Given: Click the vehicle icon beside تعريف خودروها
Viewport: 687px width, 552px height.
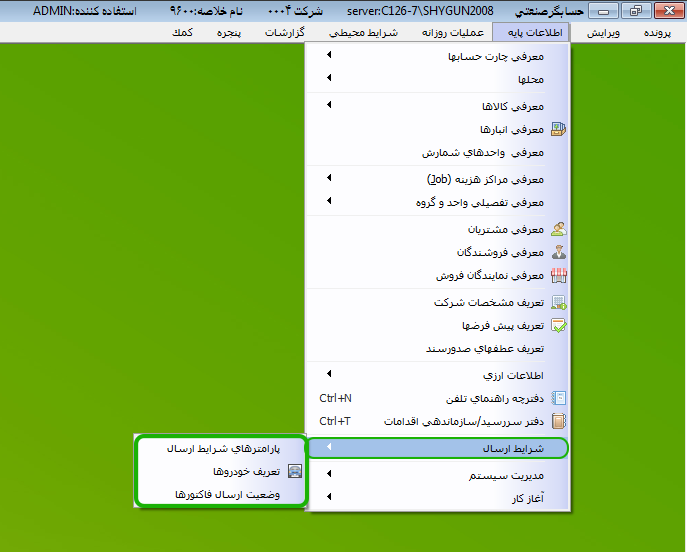Looking at the screenshot, I should tap(294, 471).
